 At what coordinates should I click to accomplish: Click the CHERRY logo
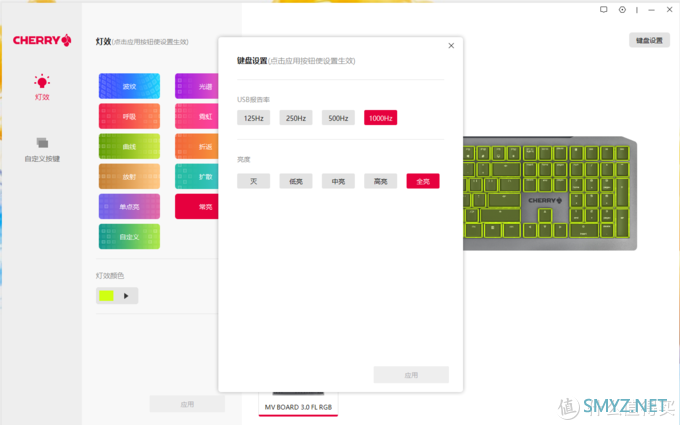click(x=42, y=40)
